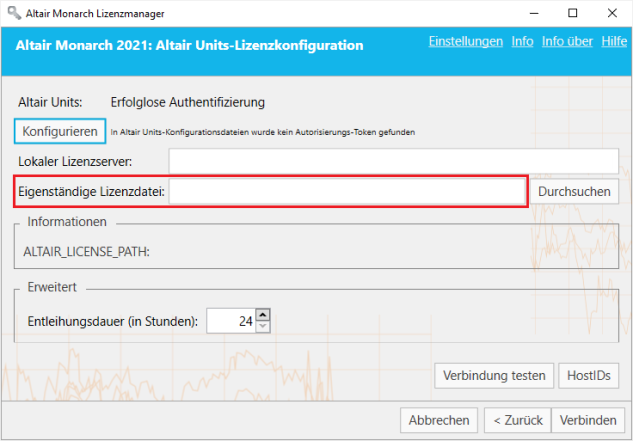Image resolution: width=633 pixels, height=441 pixels.
Task: Go back with the Zurück button
Action: point(518,420)
